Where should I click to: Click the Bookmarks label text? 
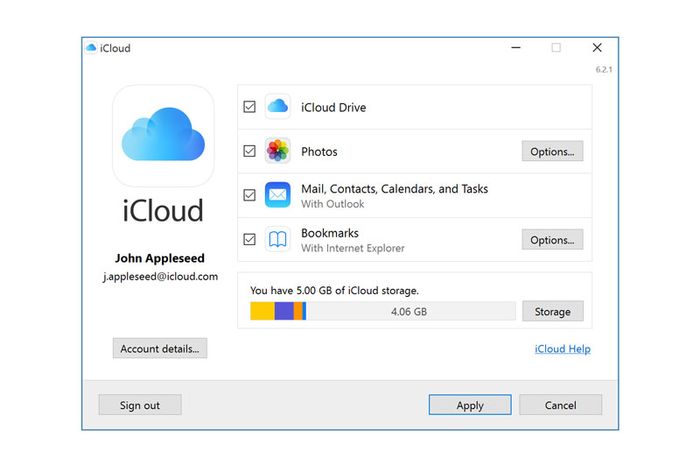[330, 233]
